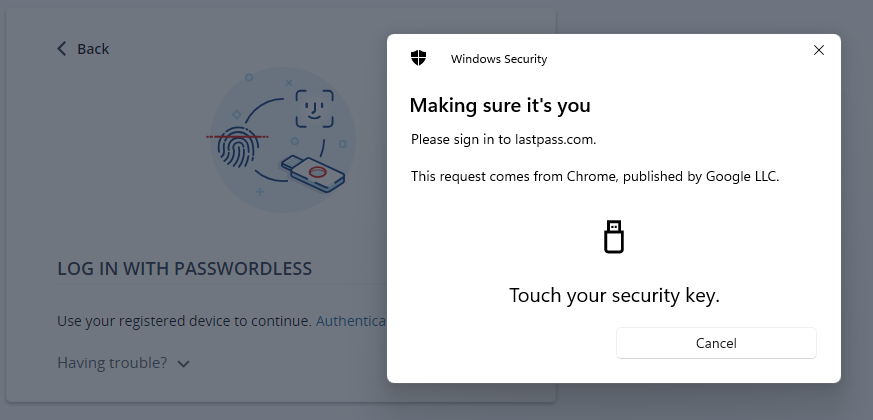The width and height of the screenshot is (873, 420).
Task: Click the Windows Security shield icon
Action: click(419, 58)
